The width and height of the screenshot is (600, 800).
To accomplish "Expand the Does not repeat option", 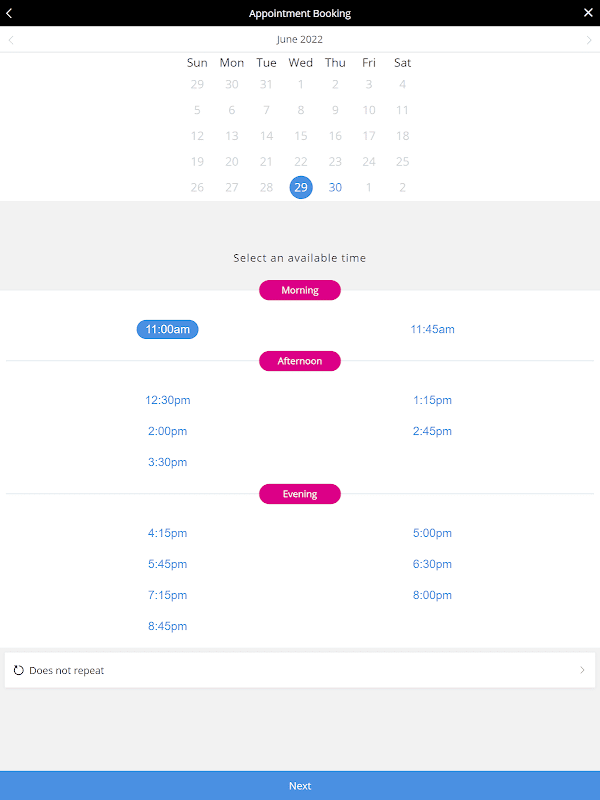I will click(x=582, y=670).
